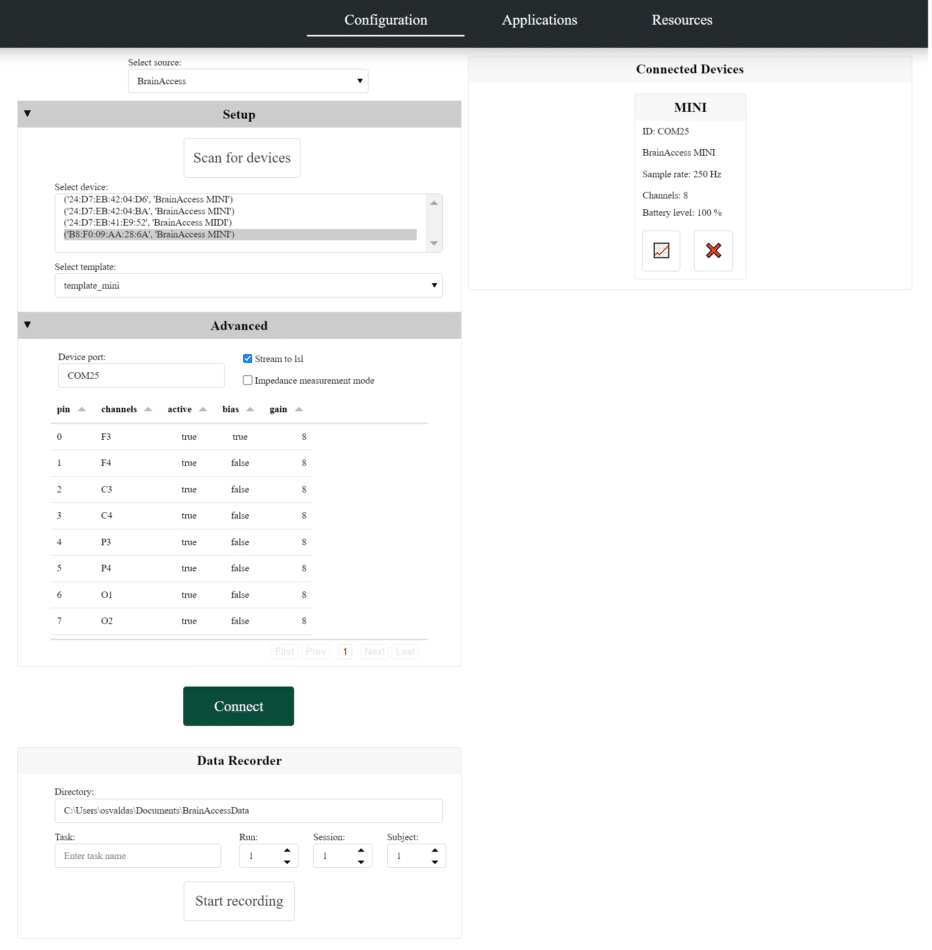
Task: Collapse the Setup section
Action: click(x=27, y=114)
